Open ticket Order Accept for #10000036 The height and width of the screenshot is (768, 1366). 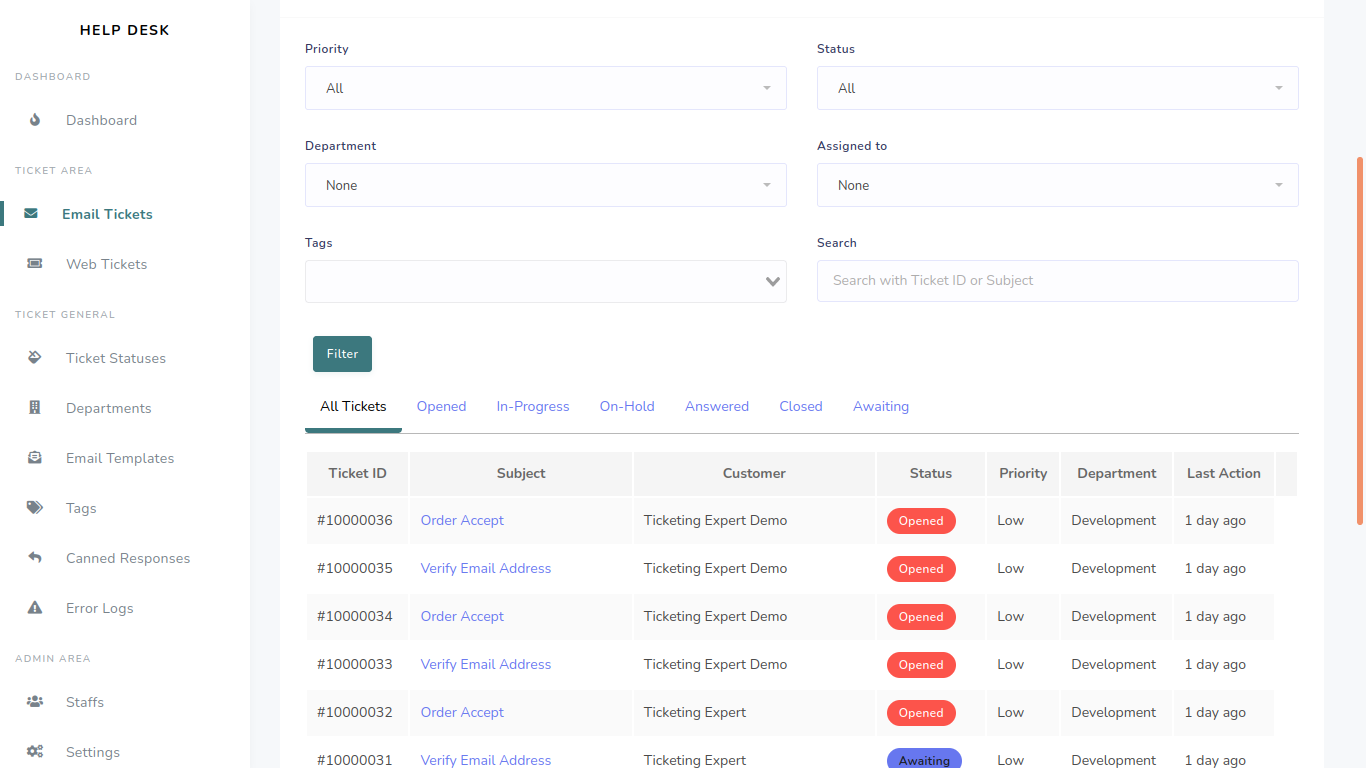[462, 520]
